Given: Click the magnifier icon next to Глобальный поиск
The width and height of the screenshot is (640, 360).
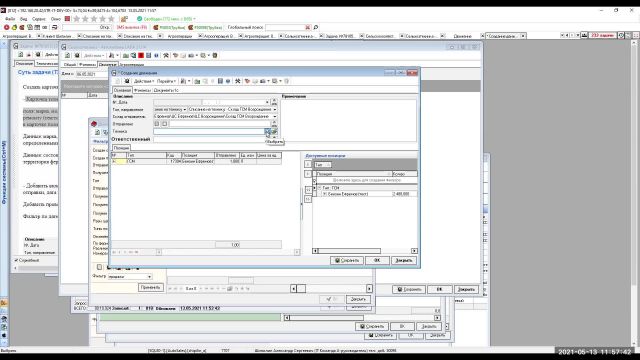Looking at the screenshot, I should click(x=316, y=27).
